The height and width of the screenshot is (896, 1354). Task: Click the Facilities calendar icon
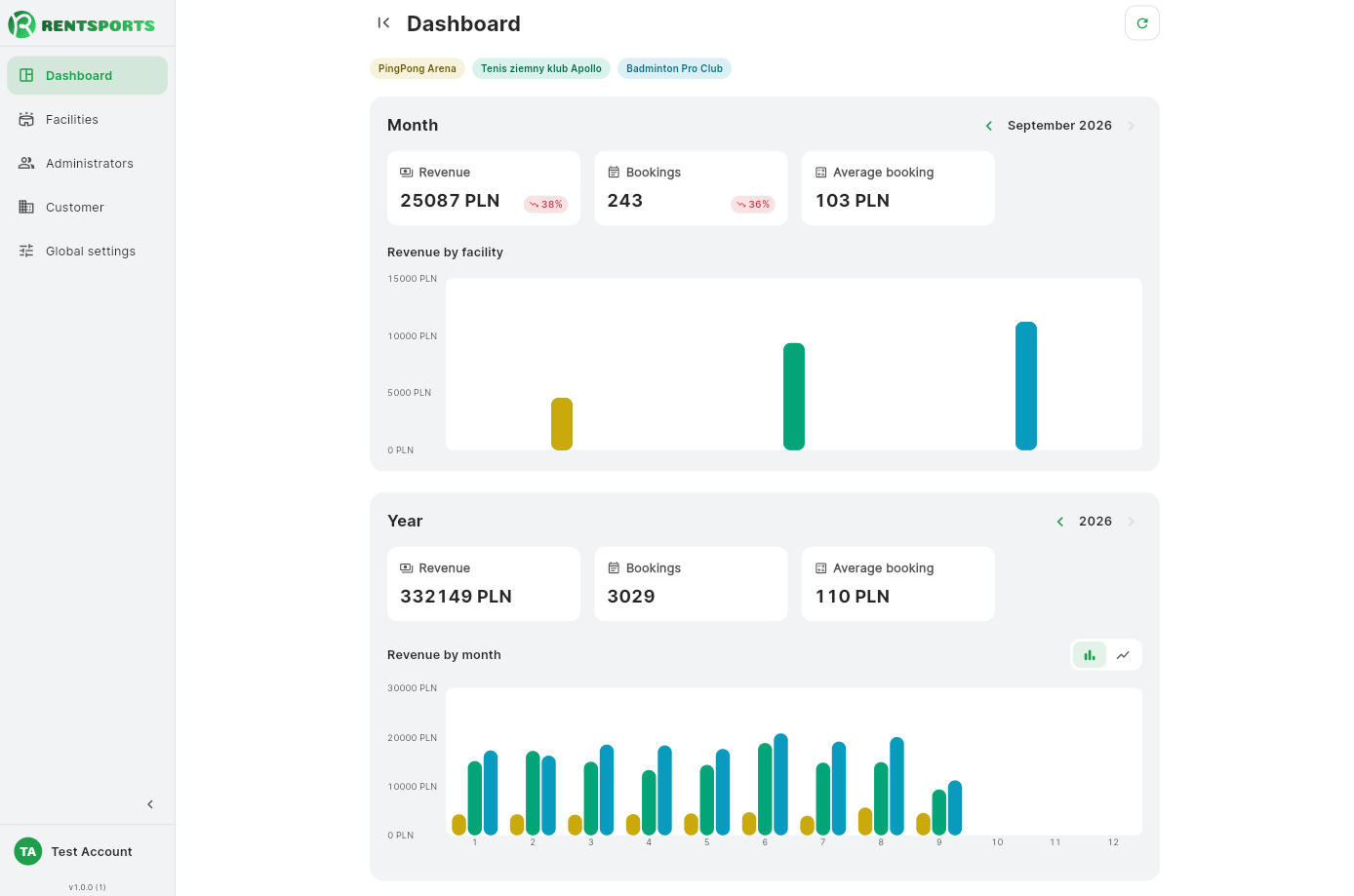point(26,120)
